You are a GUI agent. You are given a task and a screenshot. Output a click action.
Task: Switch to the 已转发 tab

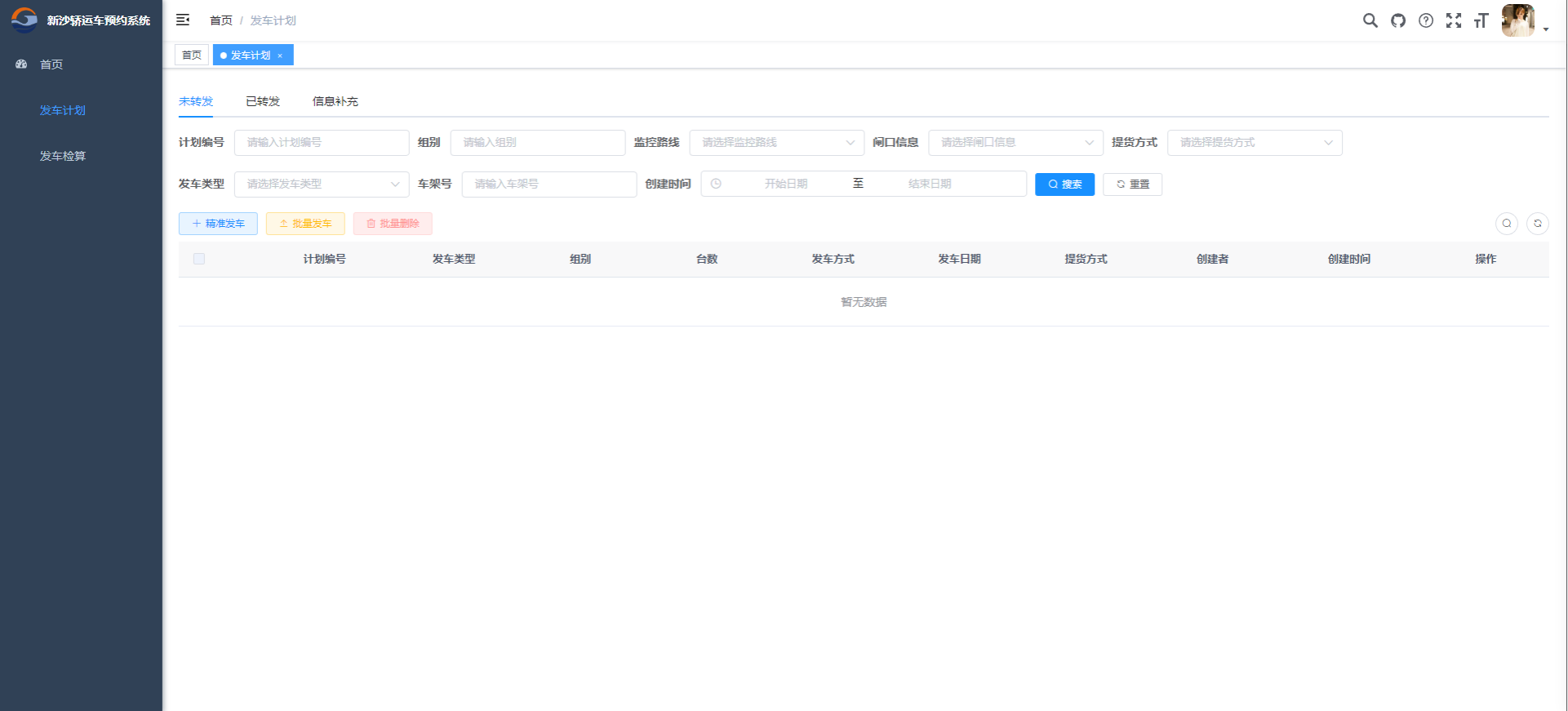pos(262,101)
